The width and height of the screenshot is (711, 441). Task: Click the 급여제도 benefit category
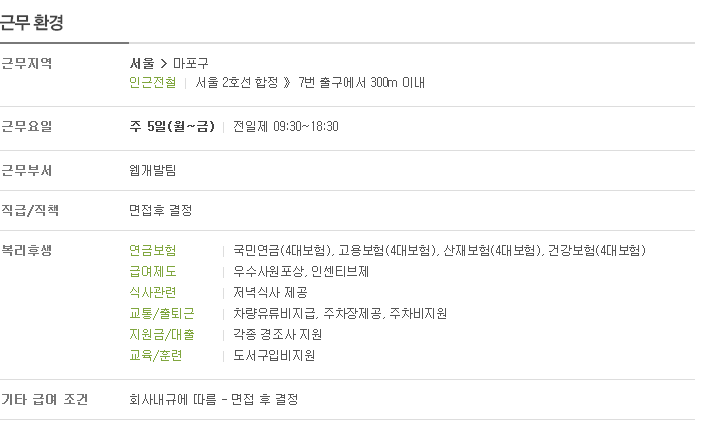point(152,271)
